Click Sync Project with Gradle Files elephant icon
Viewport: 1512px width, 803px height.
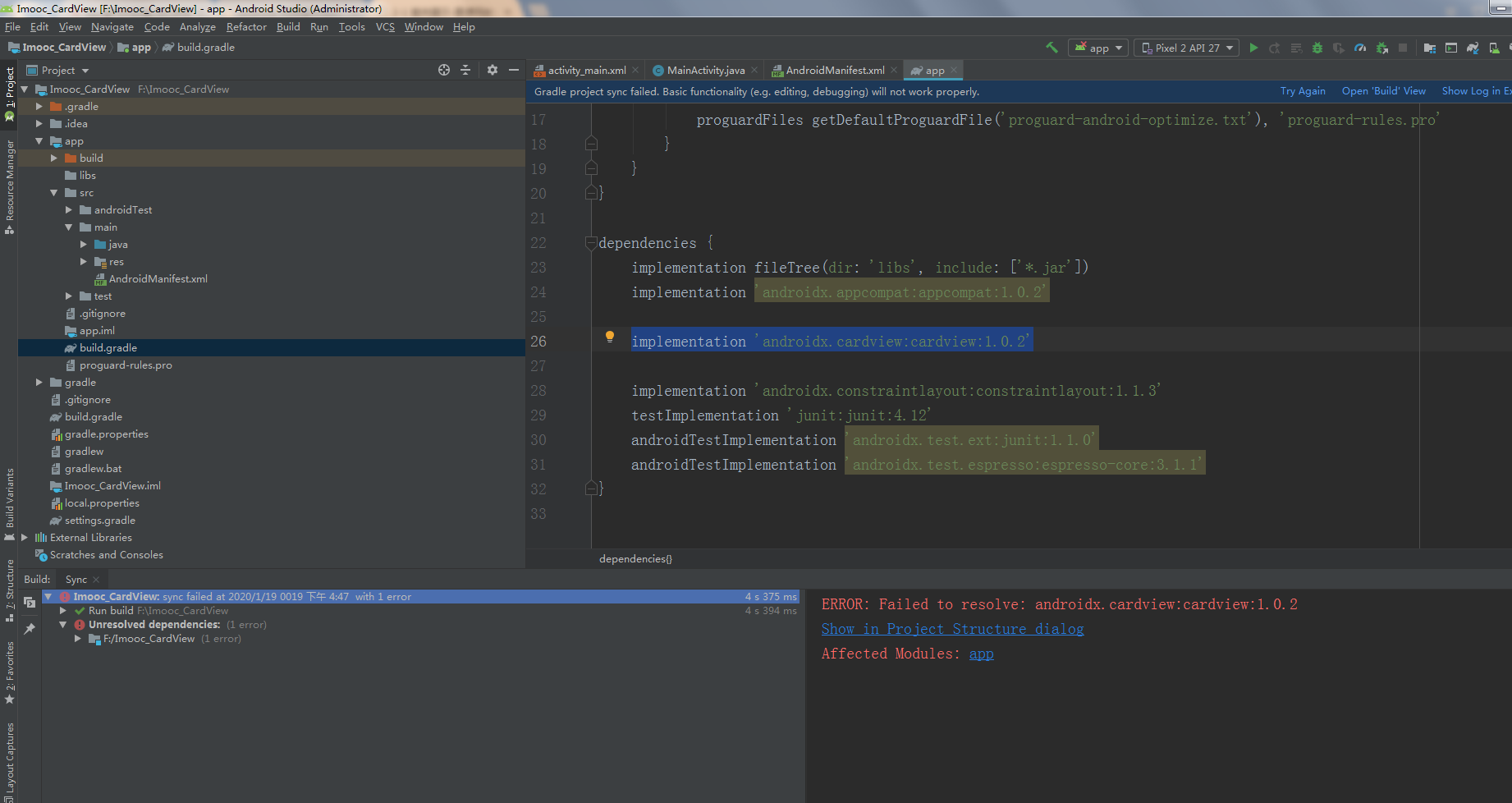tap(1473, 48)
